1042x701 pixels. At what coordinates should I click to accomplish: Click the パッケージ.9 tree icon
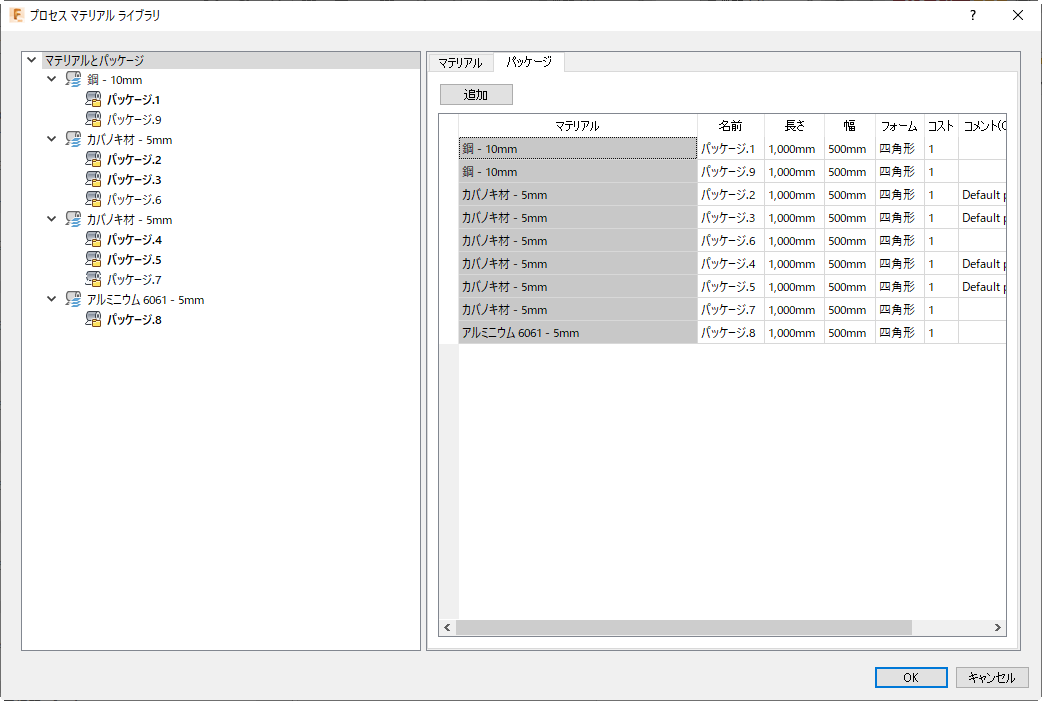point(93,120)
